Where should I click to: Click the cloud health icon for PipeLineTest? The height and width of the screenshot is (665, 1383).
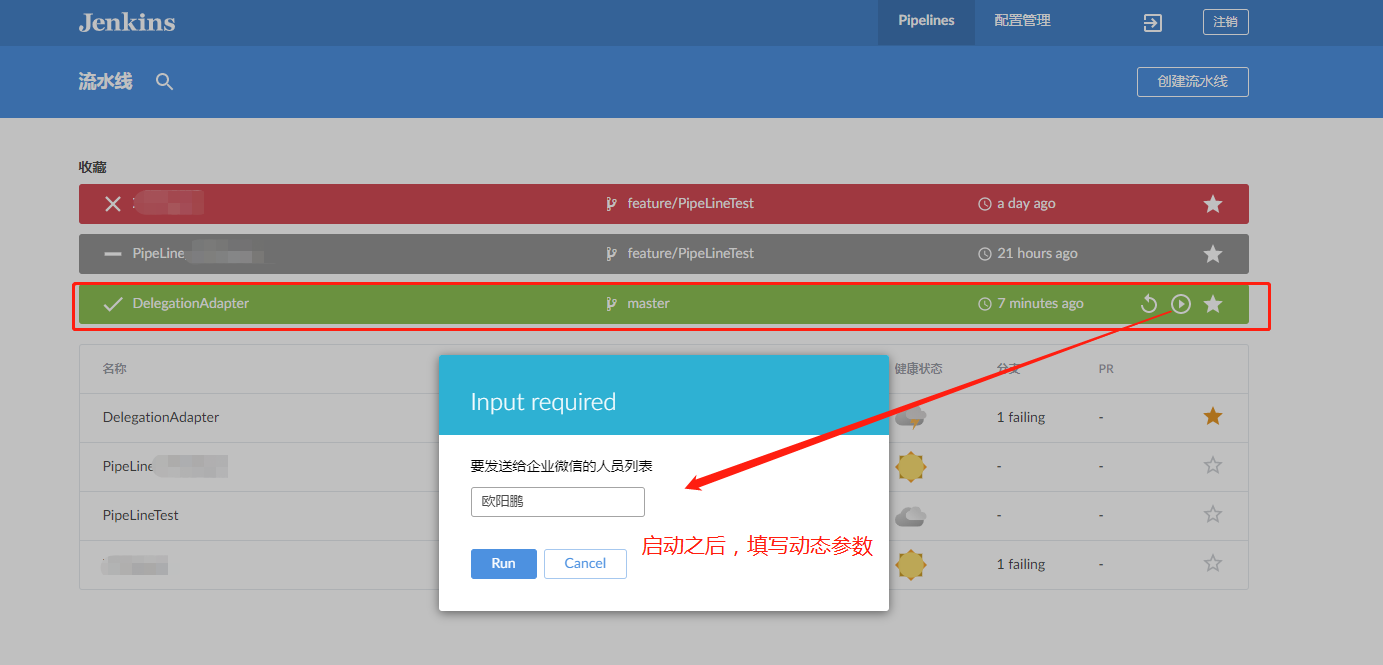pyautogui.click(x=910, y=515)
